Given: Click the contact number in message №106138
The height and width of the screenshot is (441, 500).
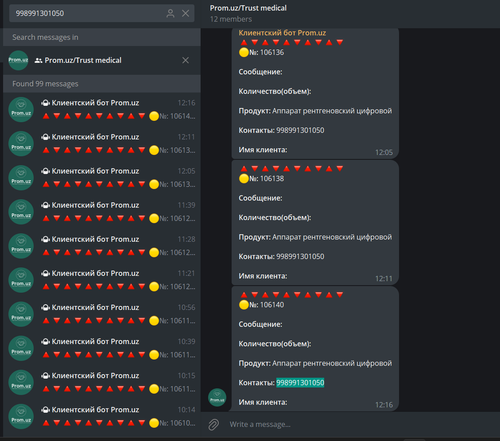Looking at the screenshot, I should click(300, 257).
